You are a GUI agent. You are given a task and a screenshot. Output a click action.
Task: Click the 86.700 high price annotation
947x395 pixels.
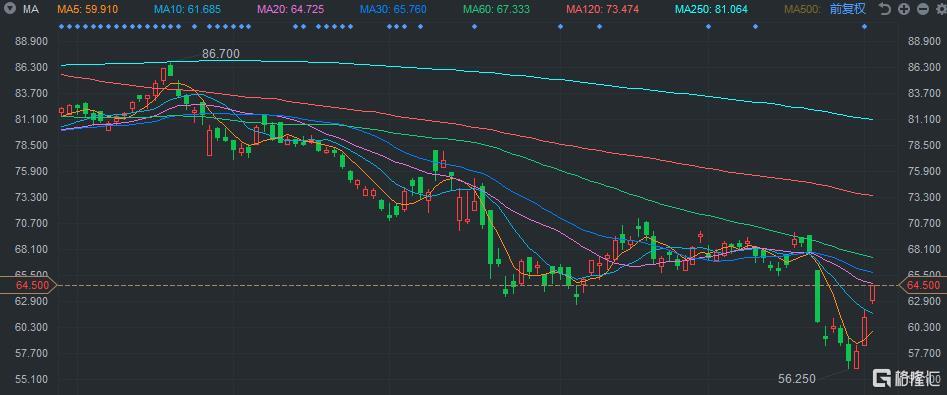pyautogui.click(x=220, y=54)
